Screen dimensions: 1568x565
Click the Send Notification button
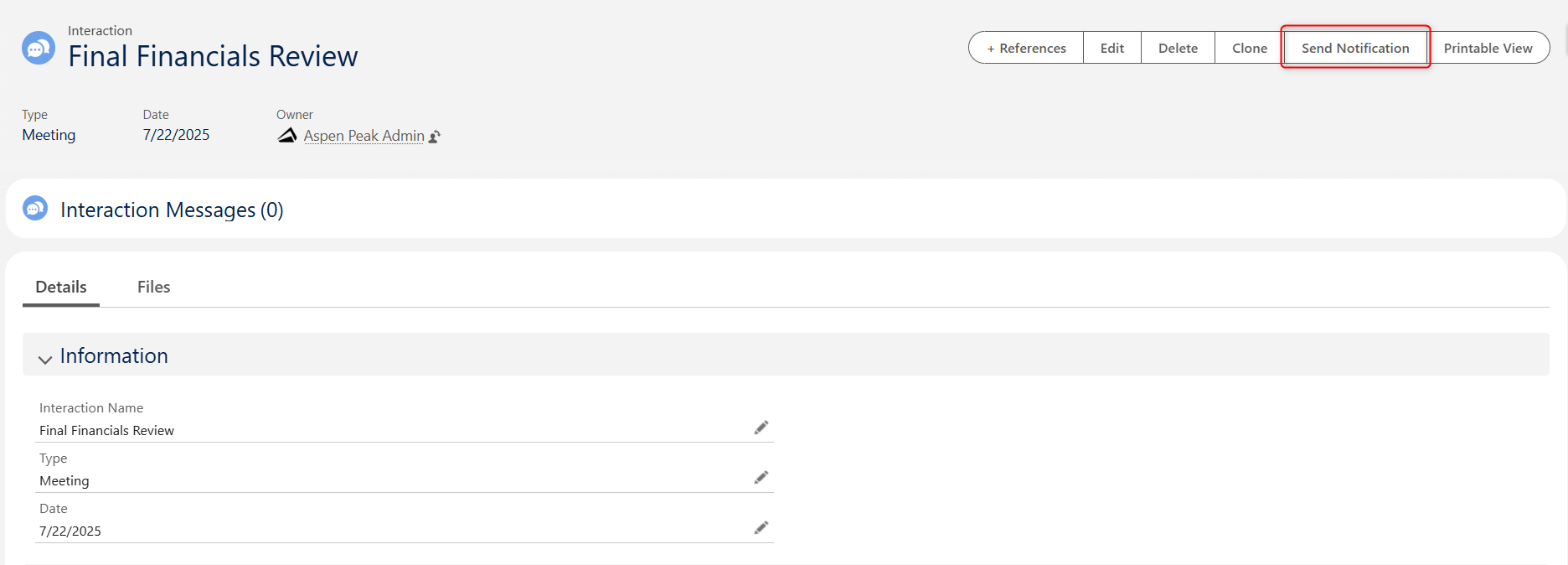1355,48
